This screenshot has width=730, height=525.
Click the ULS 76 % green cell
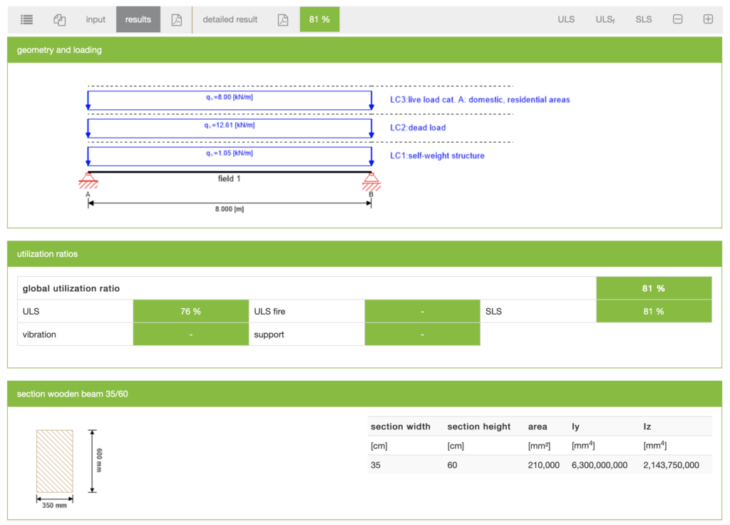click(190, 311)
